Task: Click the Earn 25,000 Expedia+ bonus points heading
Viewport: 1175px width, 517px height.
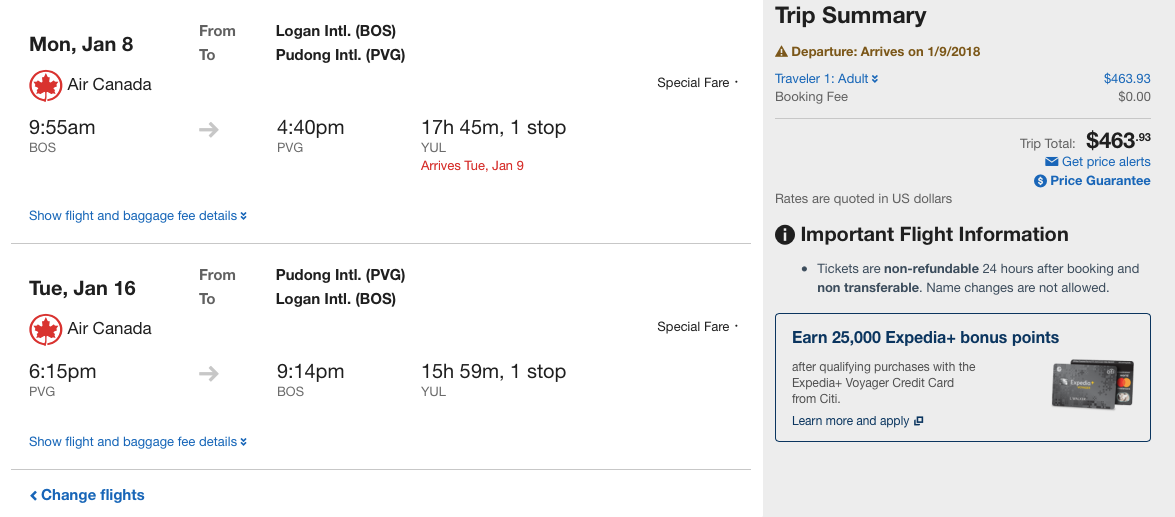Action: [925, 337]
